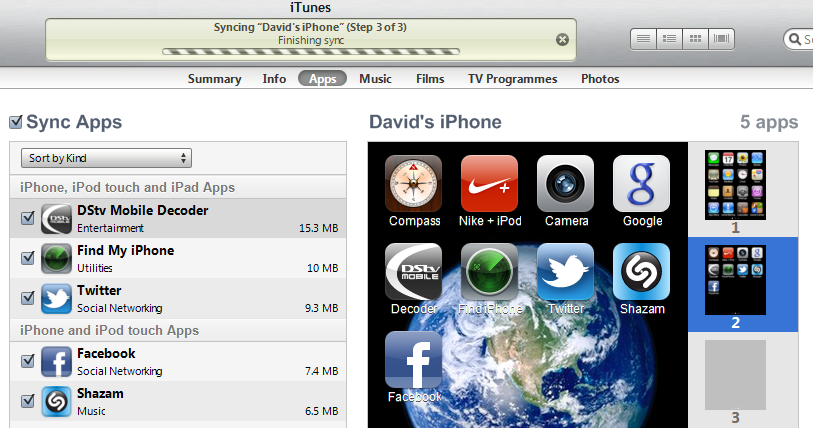This screenshot has width=813, height=428.
Task: Toggle the Sync Apps checkbox
Action: point(16,121)
